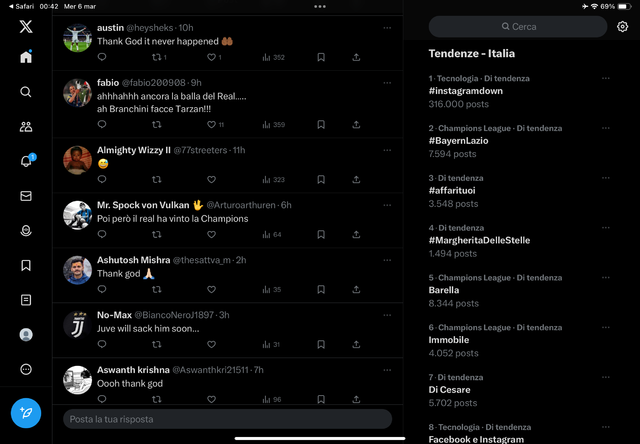Viewport: 640px width, 444px height.
Task: Open Notifications bell in sidebar
Action: coord(26,161)
